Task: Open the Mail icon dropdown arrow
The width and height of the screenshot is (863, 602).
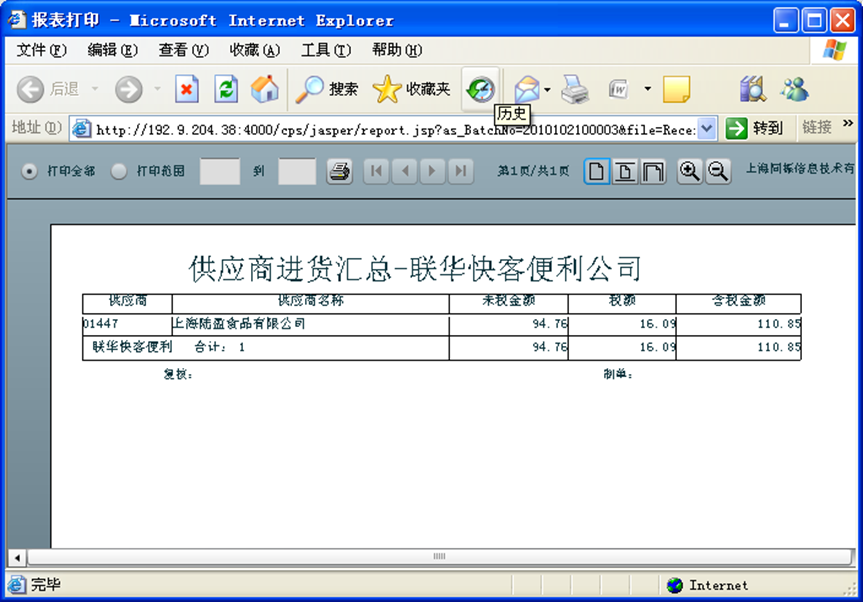Action: pos(547,89)
